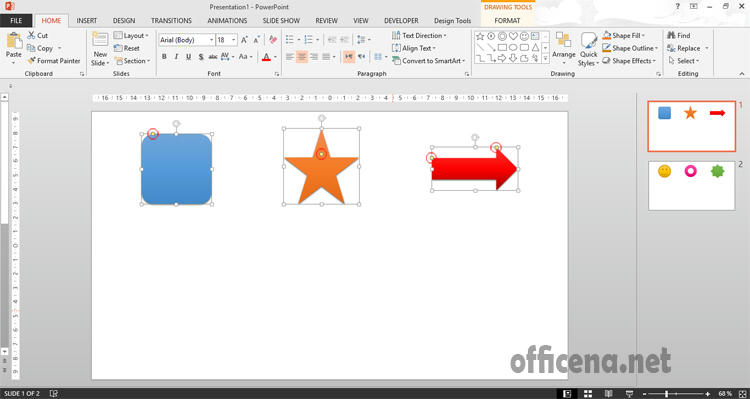Open the font name dropdown
750x399 pixels.
click(212, 40)
